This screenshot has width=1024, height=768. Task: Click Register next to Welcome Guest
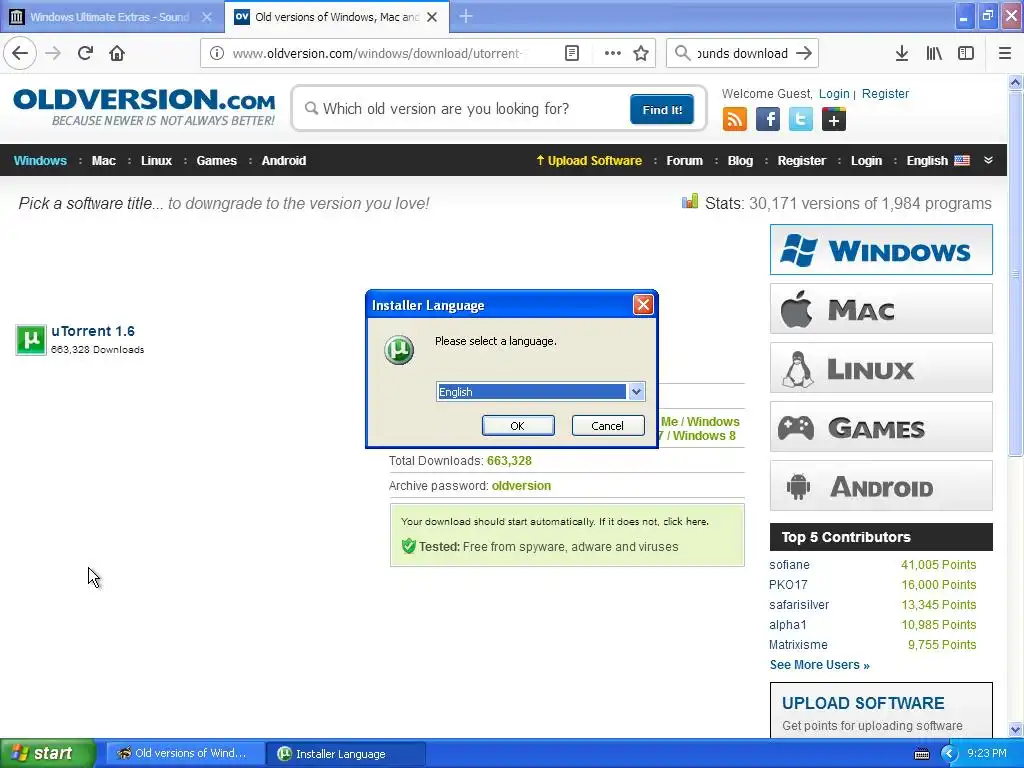pos(885,93)
